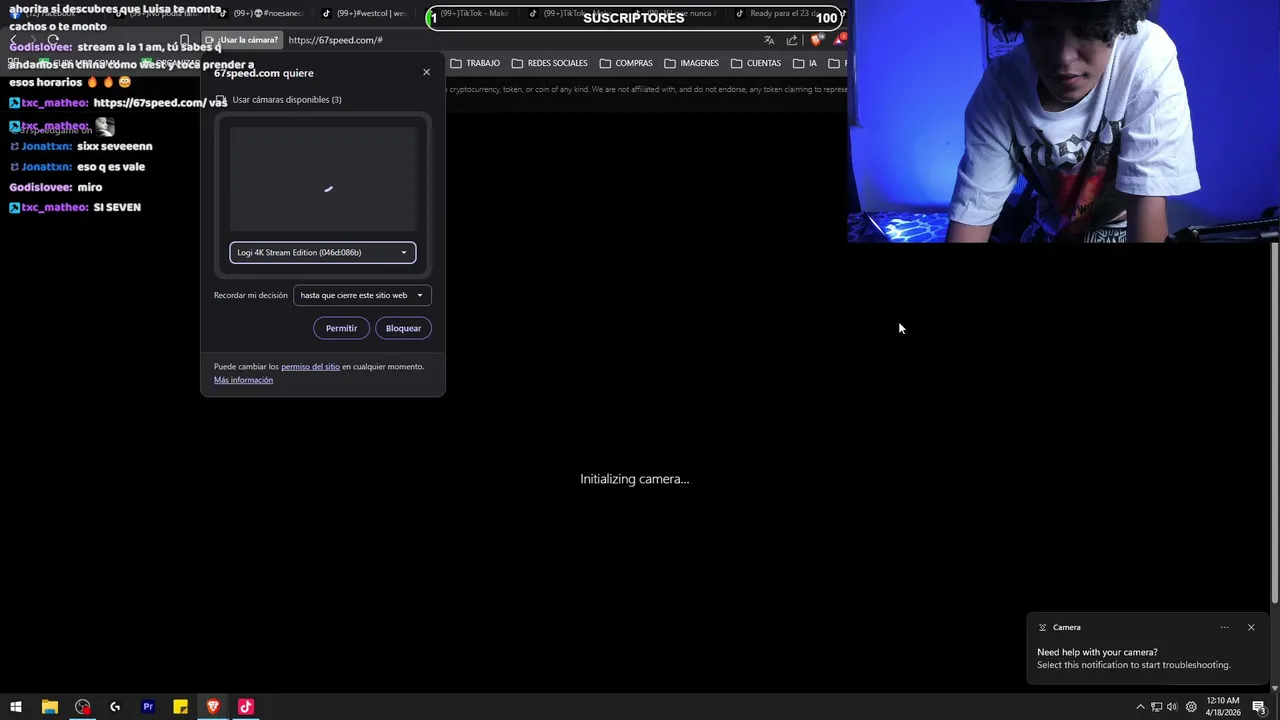Click the Windows Start button
Screen dimensions: 1280x720
click(16, 707)
